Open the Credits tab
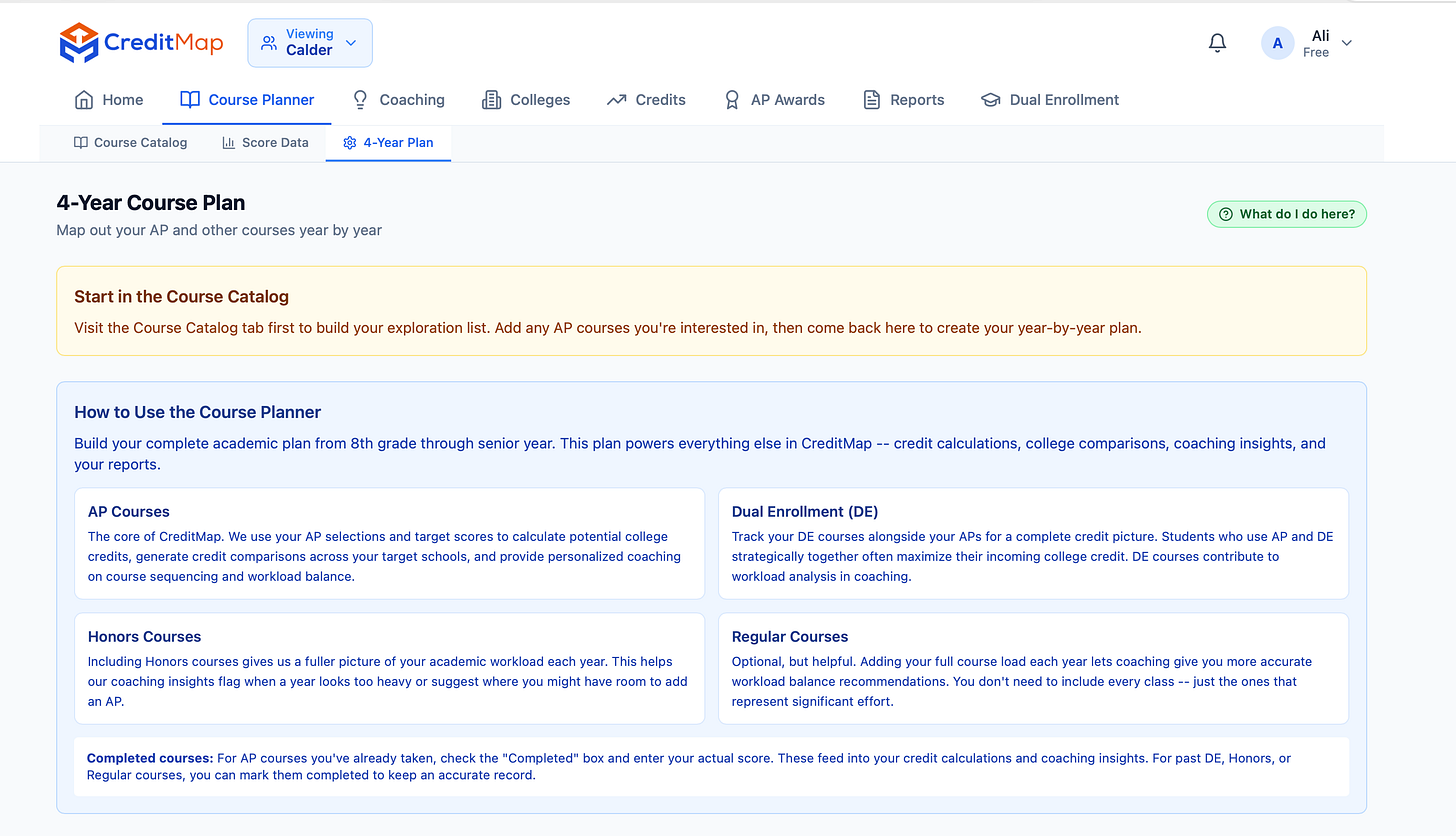This screenshot has width=1456, height=836. 646,100
